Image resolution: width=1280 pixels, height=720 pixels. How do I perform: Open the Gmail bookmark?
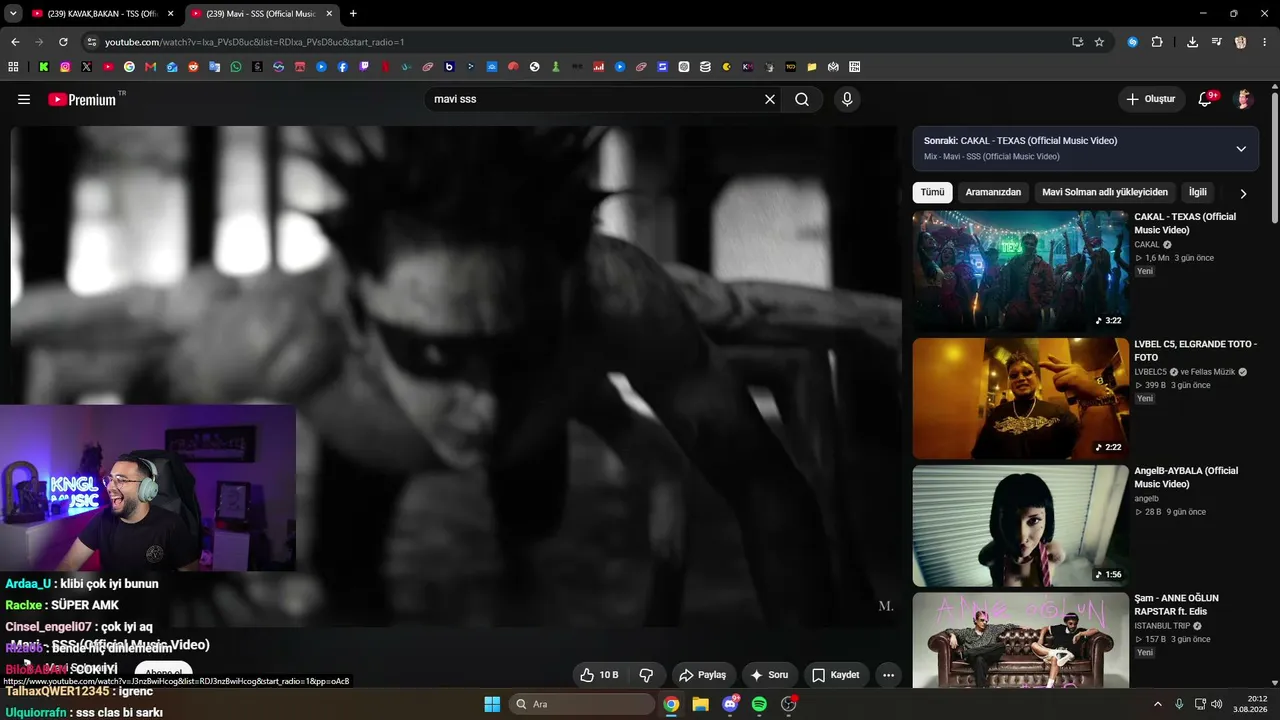(151, 67)
